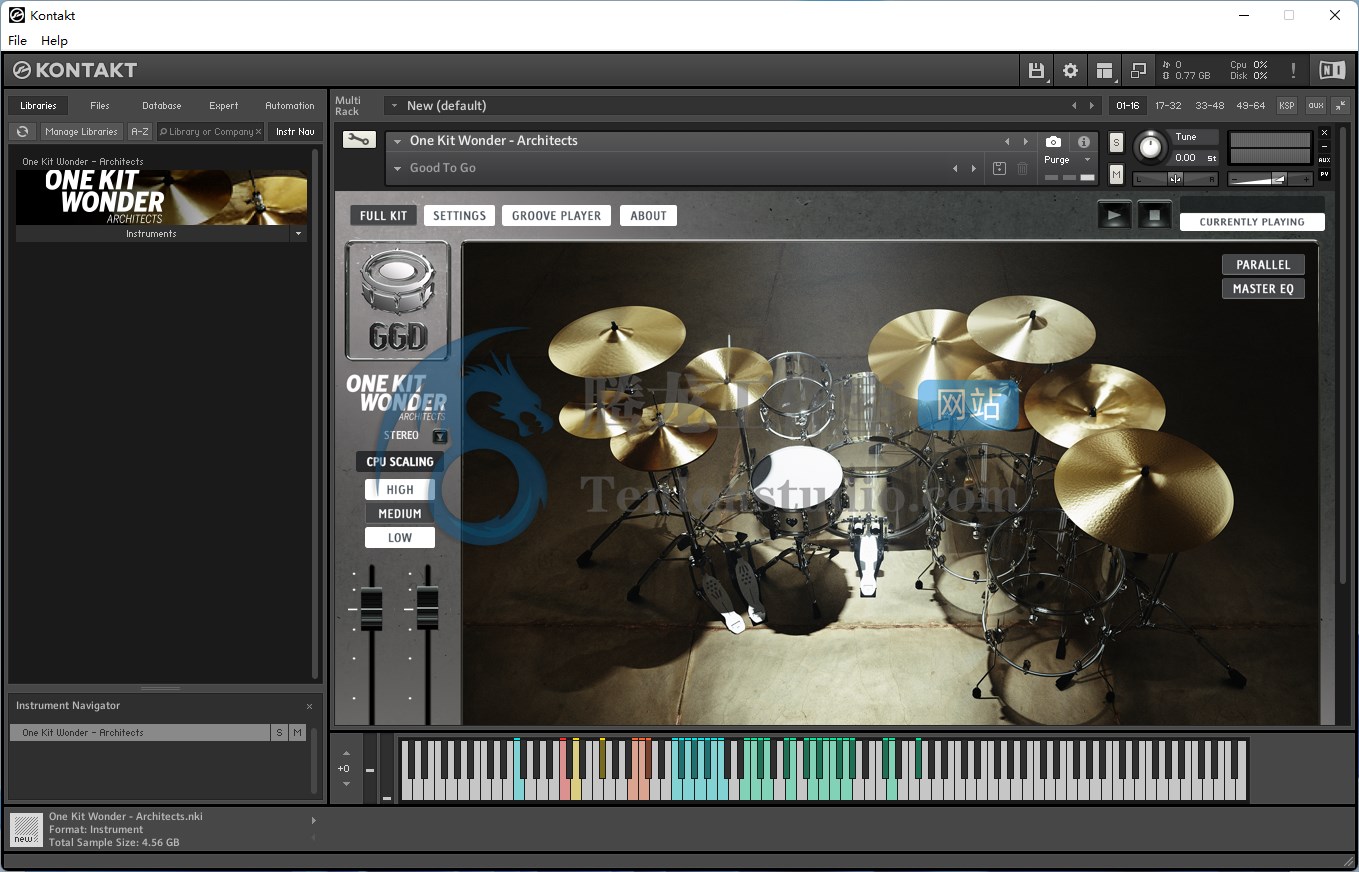Open the ABOUT page
This screenshot has width=1359, height=872.
click(648, 216)
